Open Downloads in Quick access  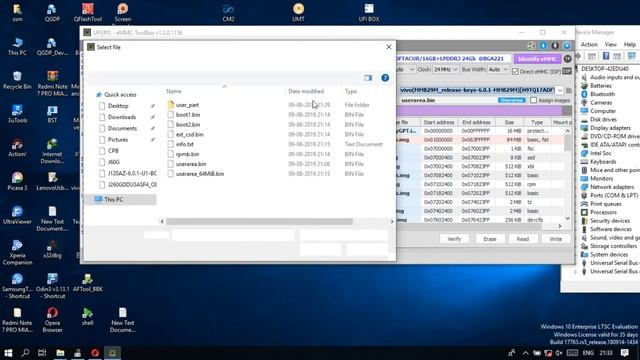pos(122,117)
